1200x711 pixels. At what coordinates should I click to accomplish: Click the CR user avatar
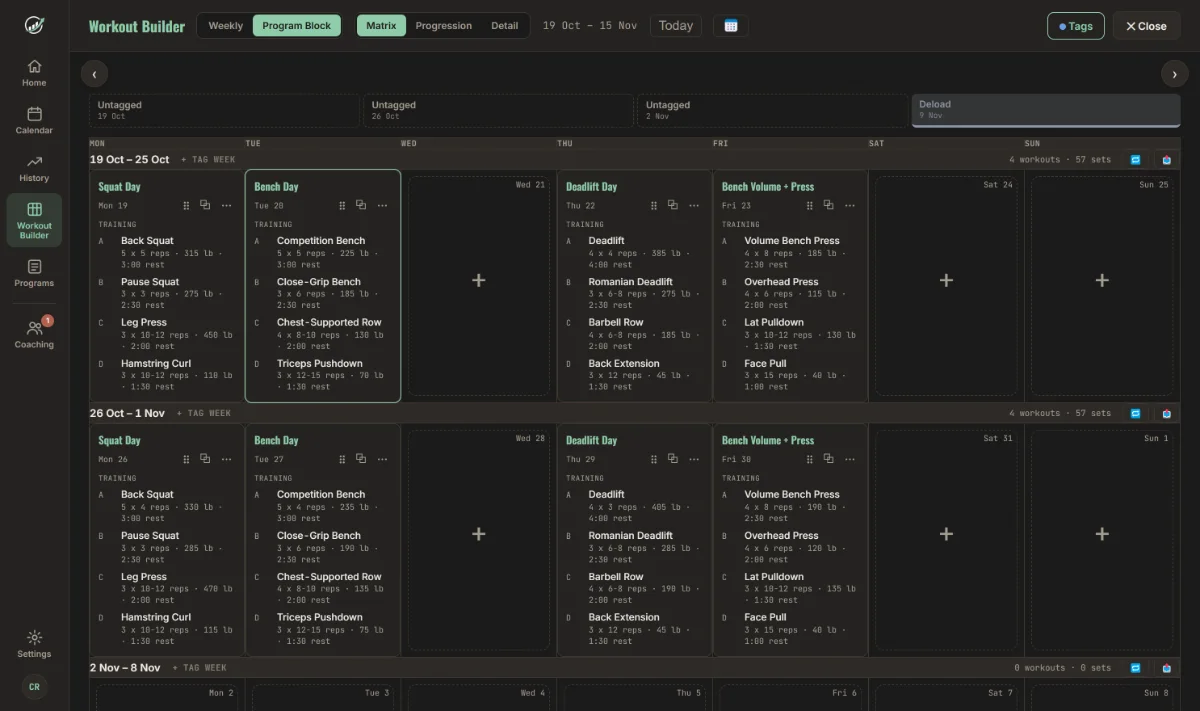pos(34,687)
